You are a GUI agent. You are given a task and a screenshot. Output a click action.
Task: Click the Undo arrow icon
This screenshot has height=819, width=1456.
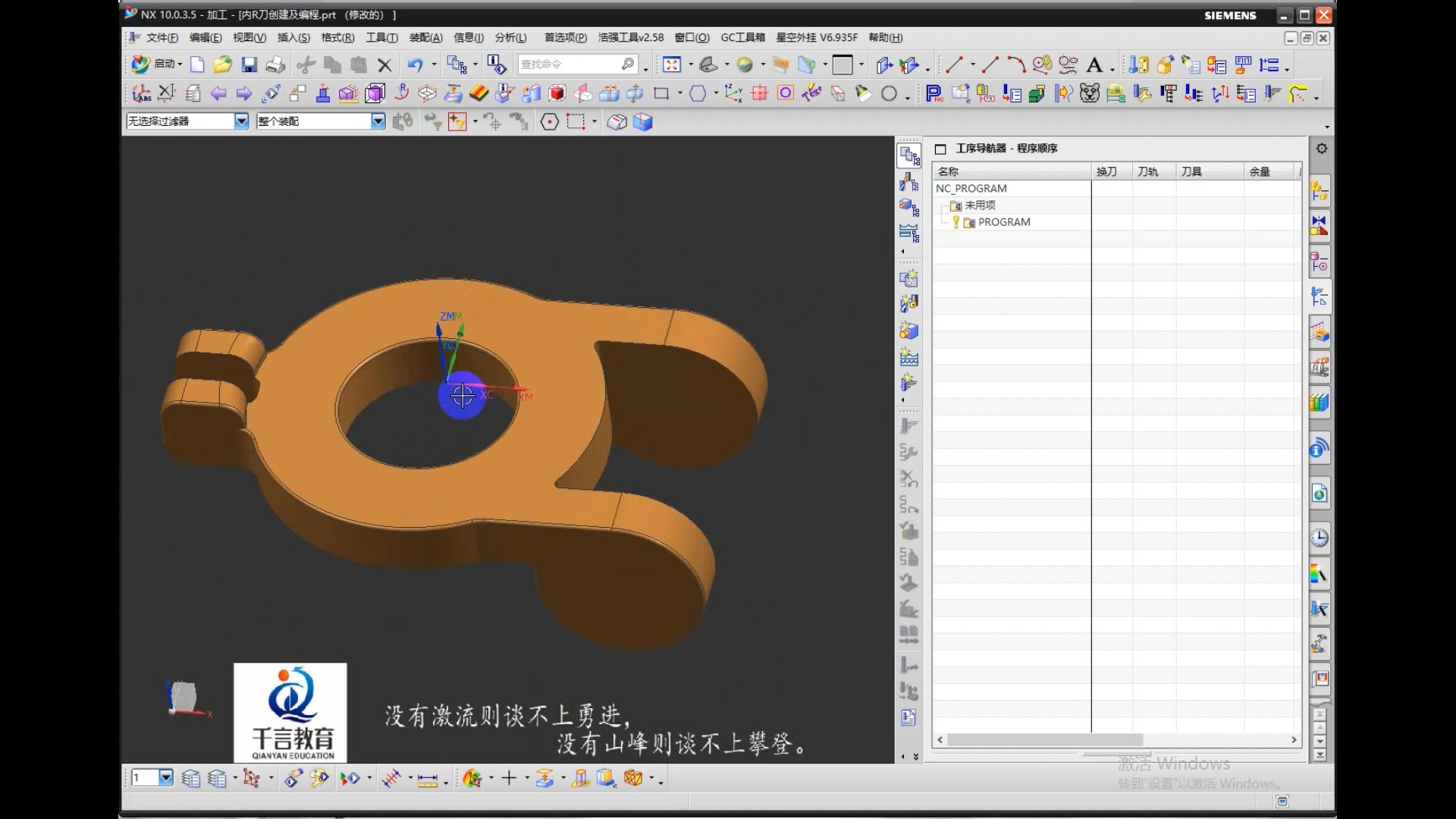click(414, 65)
